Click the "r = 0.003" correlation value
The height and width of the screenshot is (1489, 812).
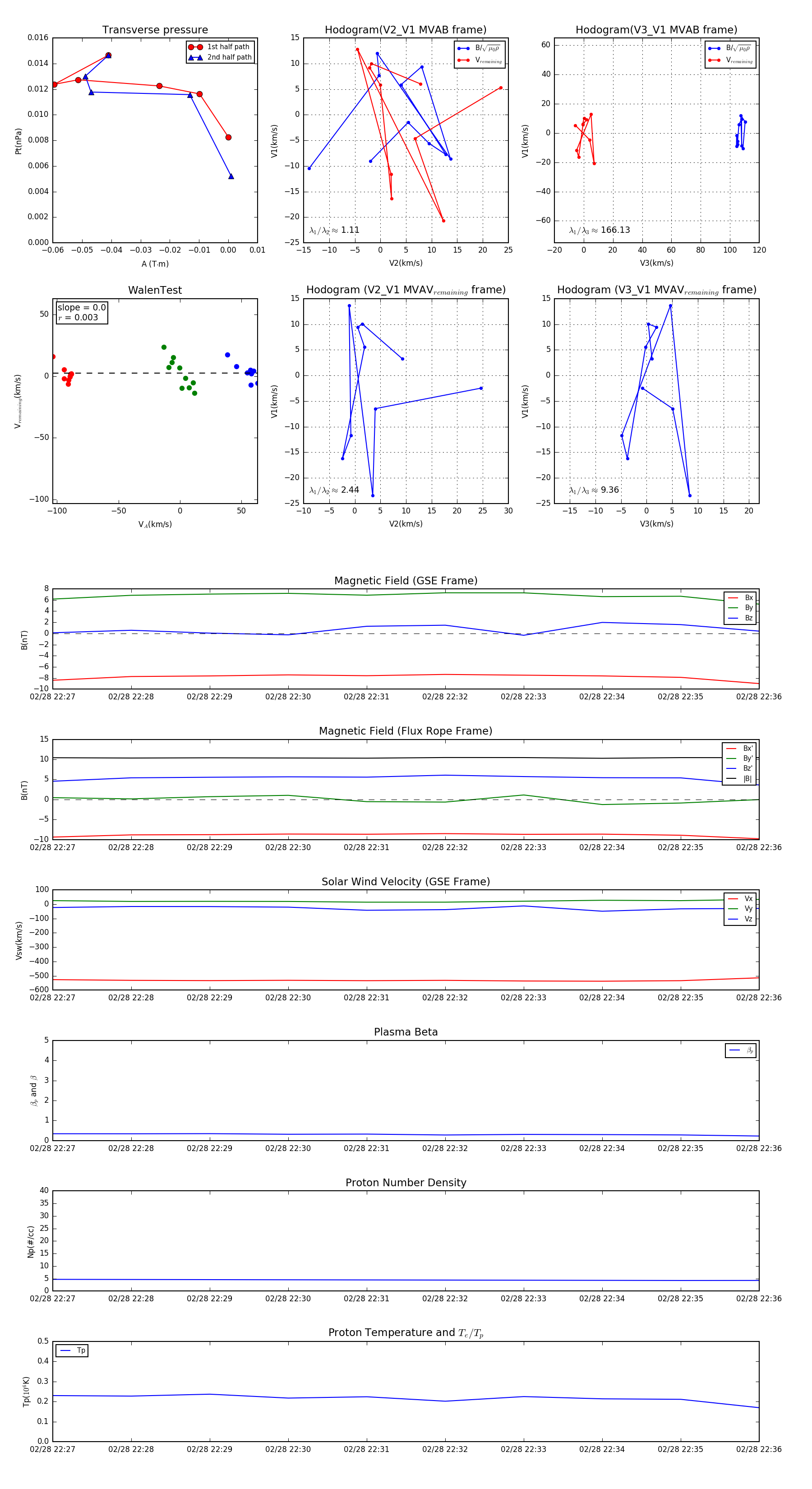[78, 317]
